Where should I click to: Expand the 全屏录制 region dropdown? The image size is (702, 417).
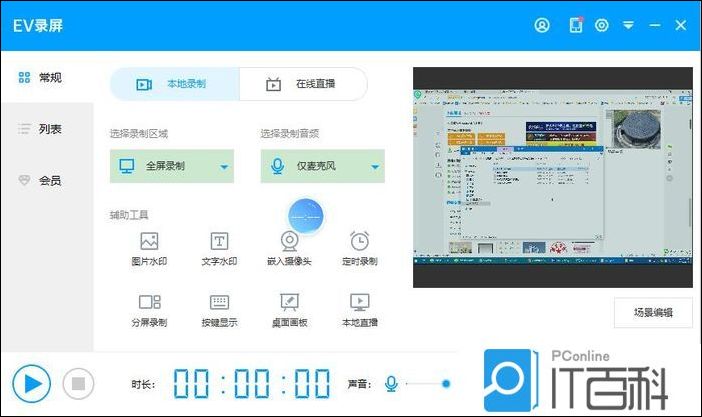click(172, 166)
